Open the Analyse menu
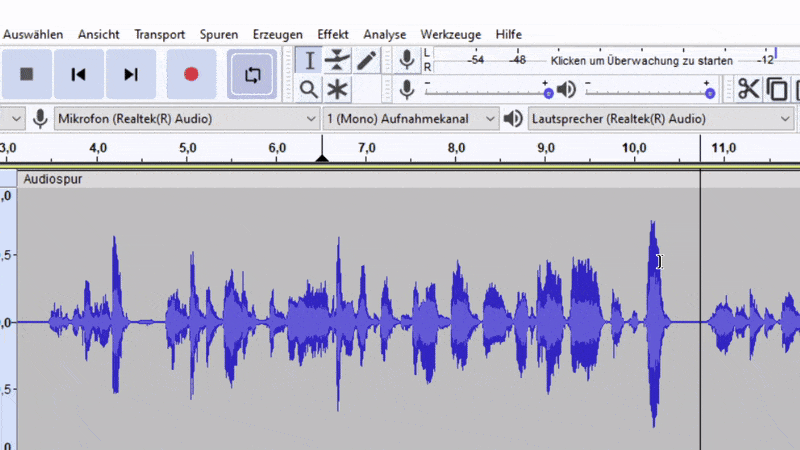Viewport: 800px width, 450px height. click(385, 35)
